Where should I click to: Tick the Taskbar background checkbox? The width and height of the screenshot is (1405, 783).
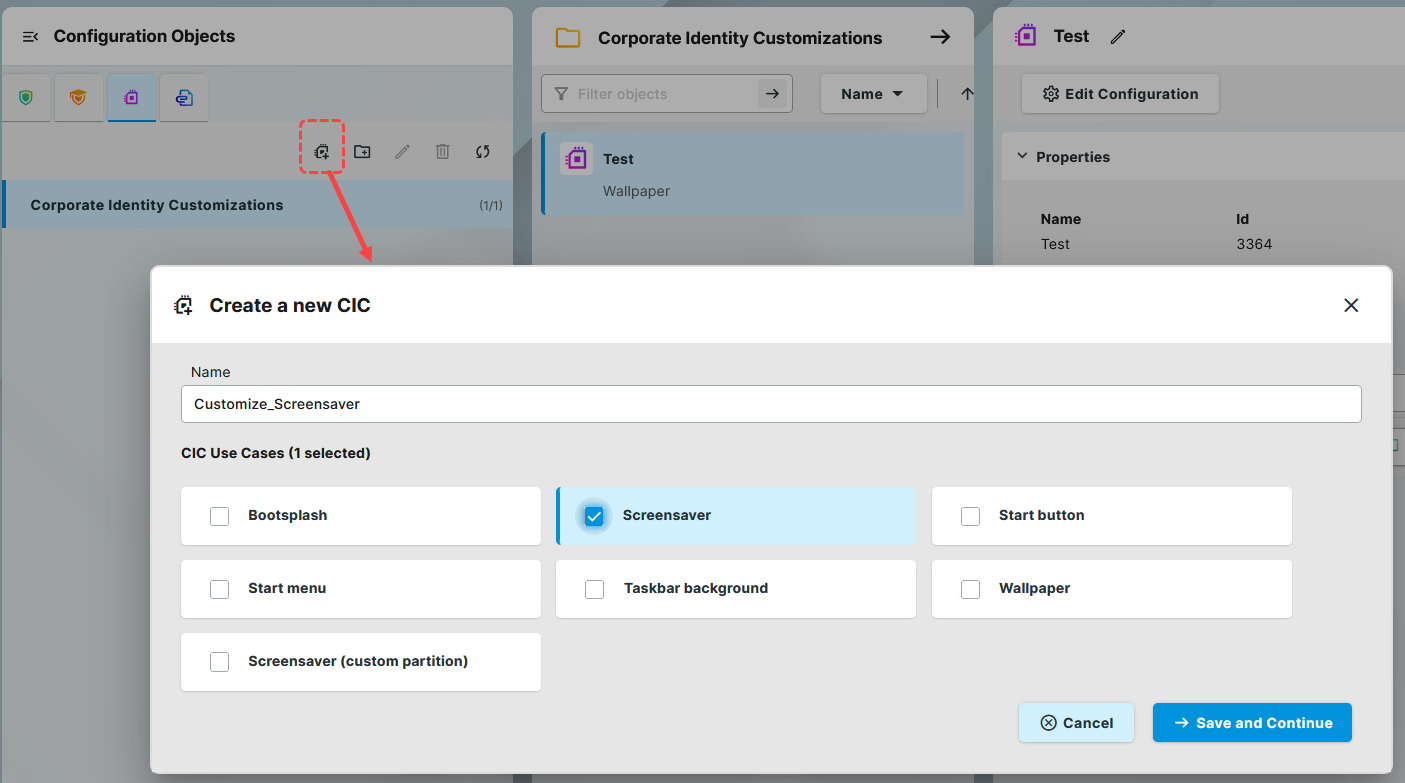[x=594, y=589]
